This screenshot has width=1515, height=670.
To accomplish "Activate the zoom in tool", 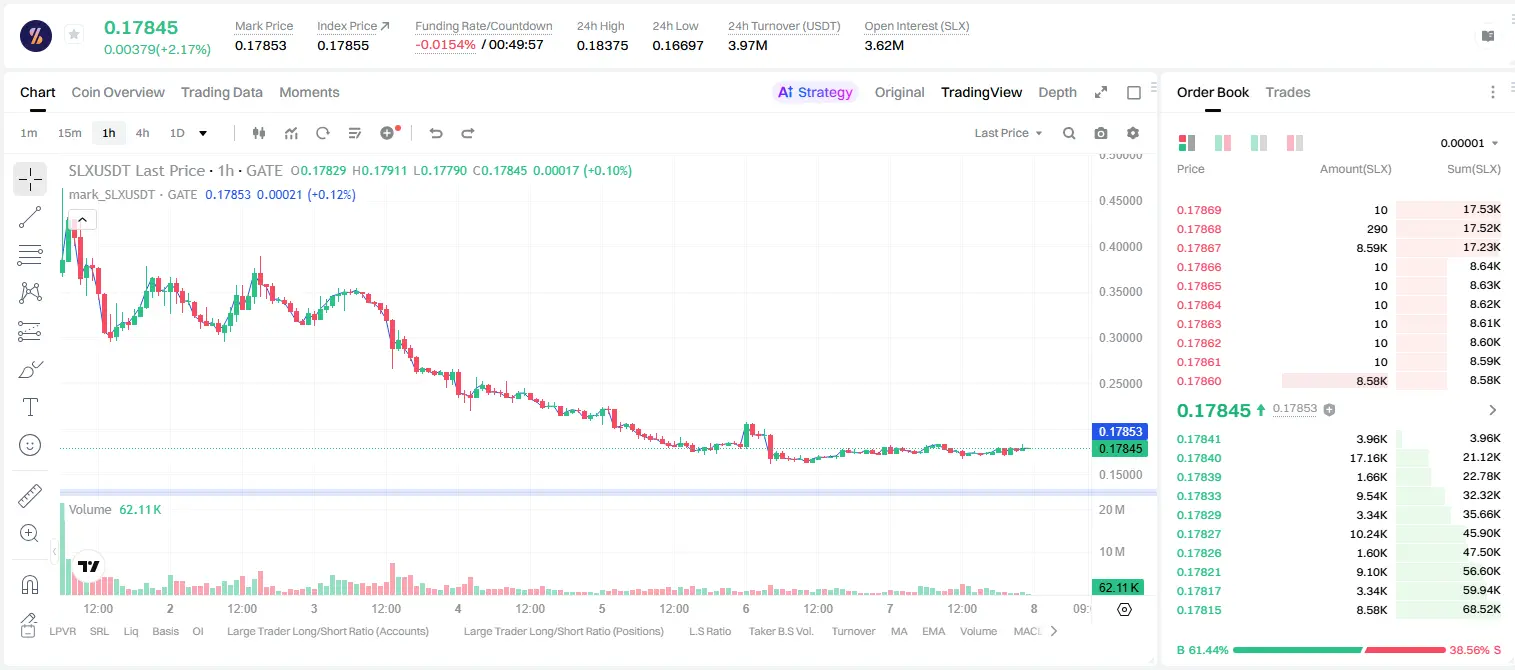I will [x=30, y=534].
